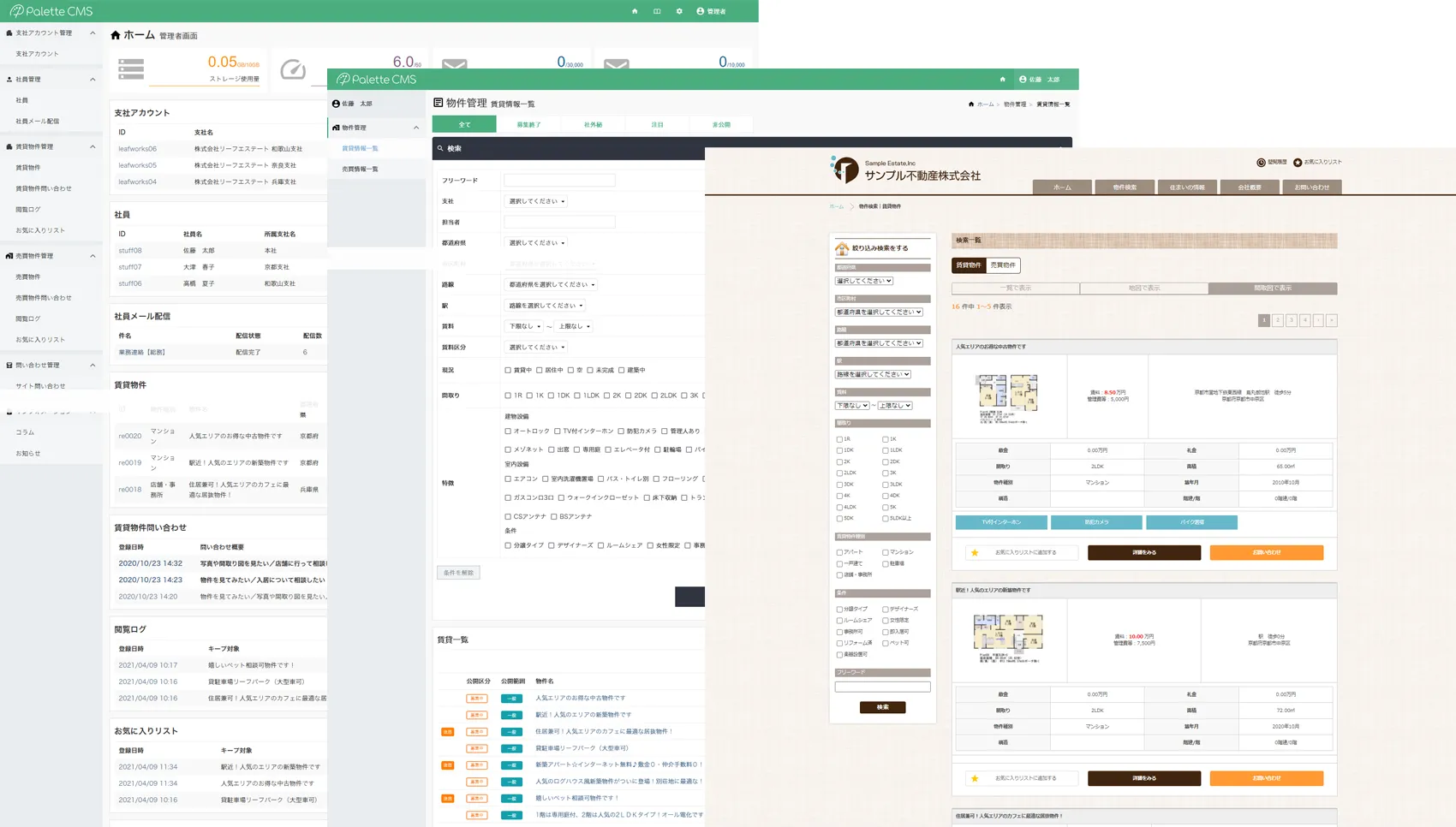Open the 都道府県 selection dropdown
This screenshot has height=827, width=1456.
coord(535,242)
